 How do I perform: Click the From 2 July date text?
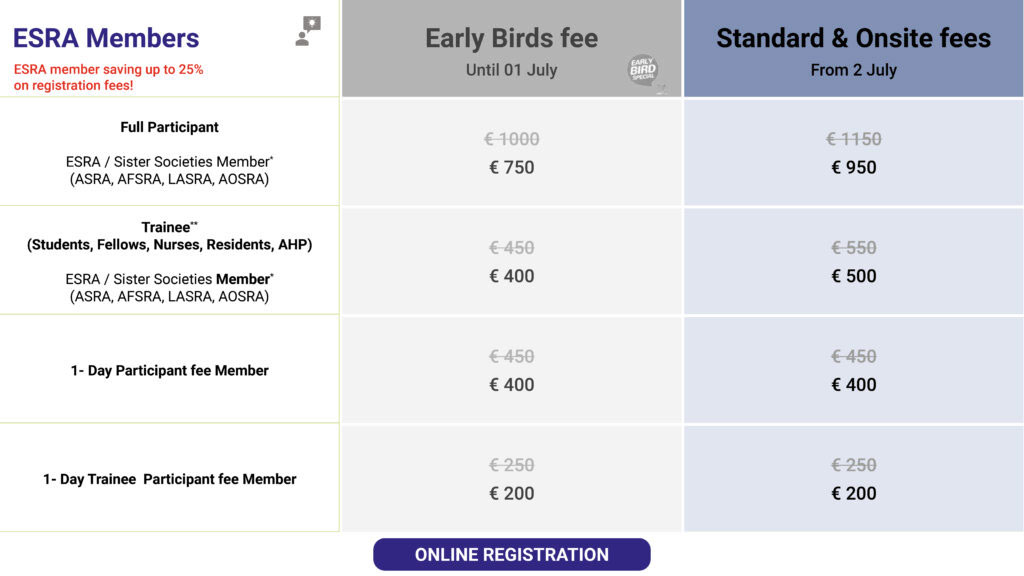pos(853,70)
